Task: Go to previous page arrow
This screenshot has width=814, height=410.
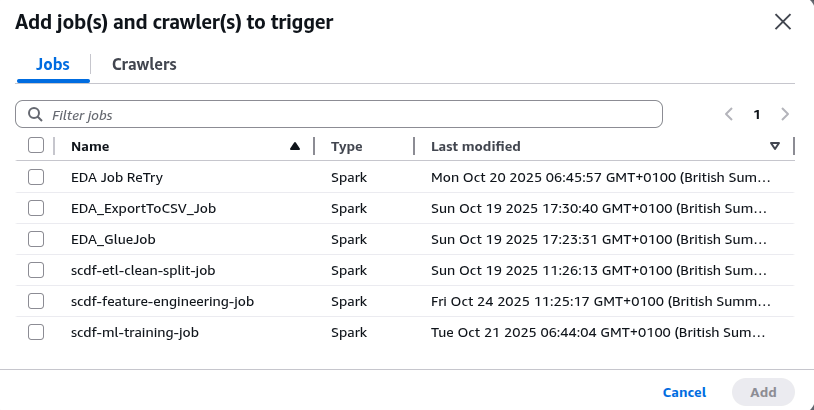Action: tap(729, 115)
